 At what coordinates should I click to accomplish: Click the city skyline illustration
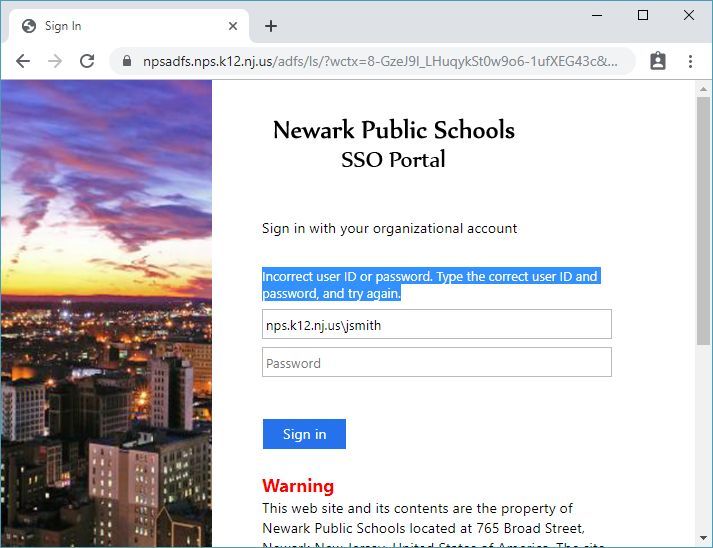106,313
